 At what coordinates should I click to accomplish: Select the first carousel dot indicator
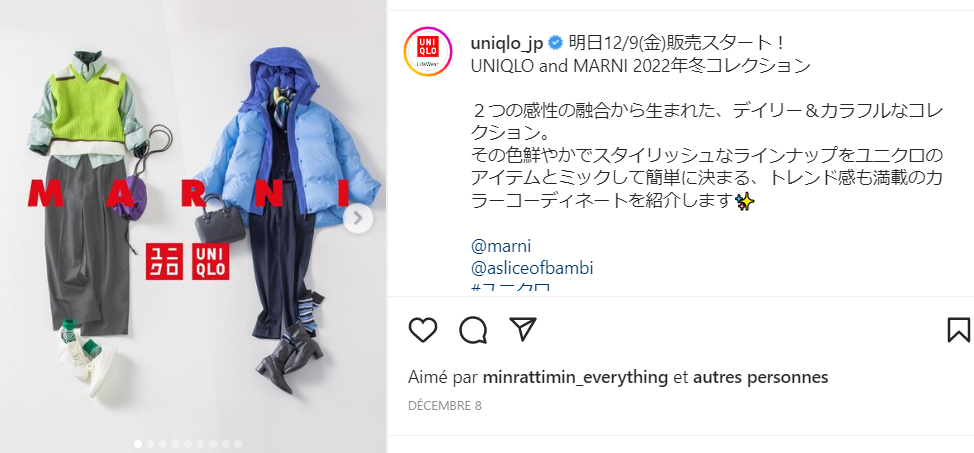pyautogui.click(x=138, y=444)
